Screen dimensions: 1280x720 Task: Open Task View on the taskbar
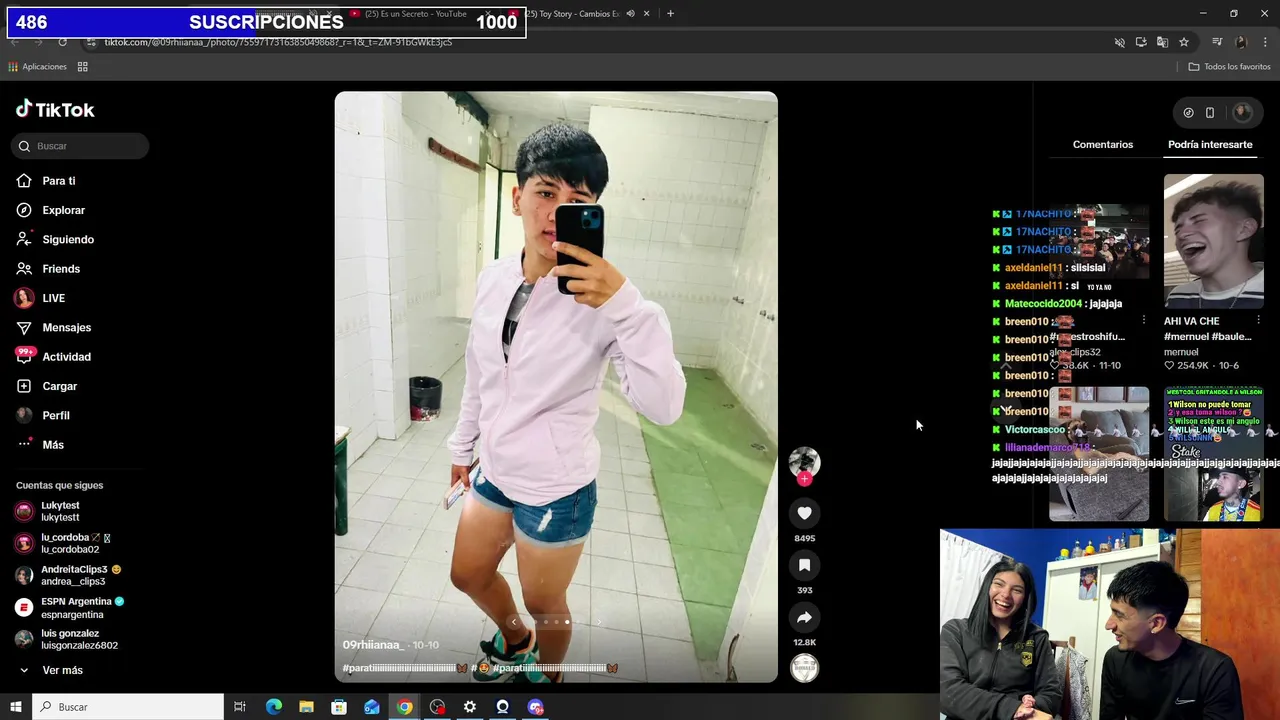pos(240,707)
